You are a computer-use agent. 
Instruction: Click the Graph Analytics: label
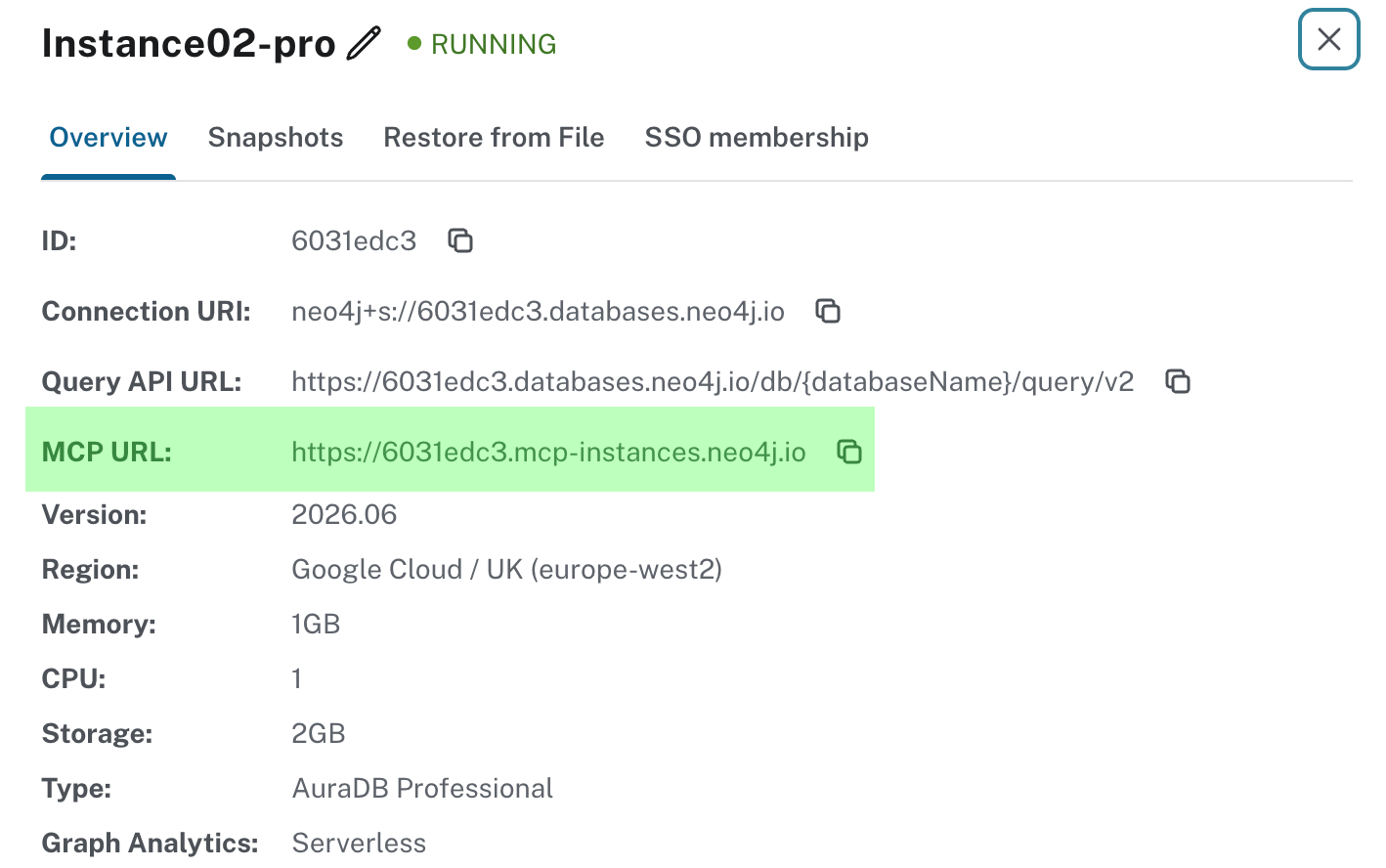(x=151, y=843)
